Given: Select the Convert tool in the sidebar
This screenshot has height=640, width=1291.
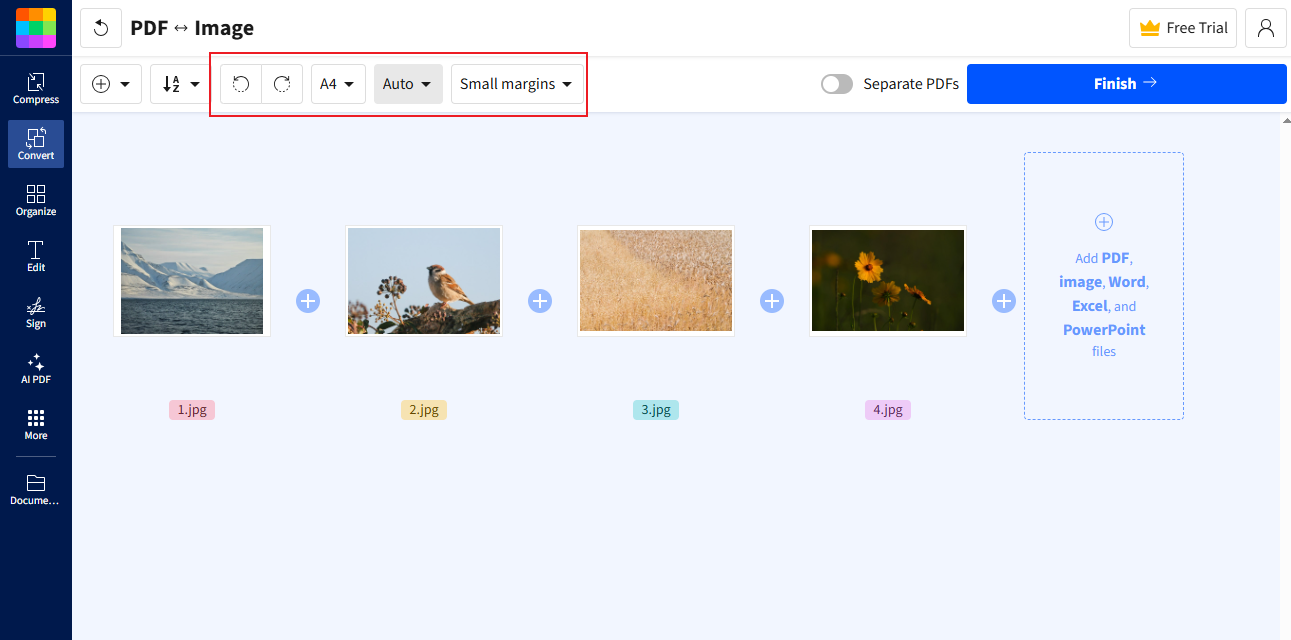Looking at the screenshot, I should tap(36, 143).
